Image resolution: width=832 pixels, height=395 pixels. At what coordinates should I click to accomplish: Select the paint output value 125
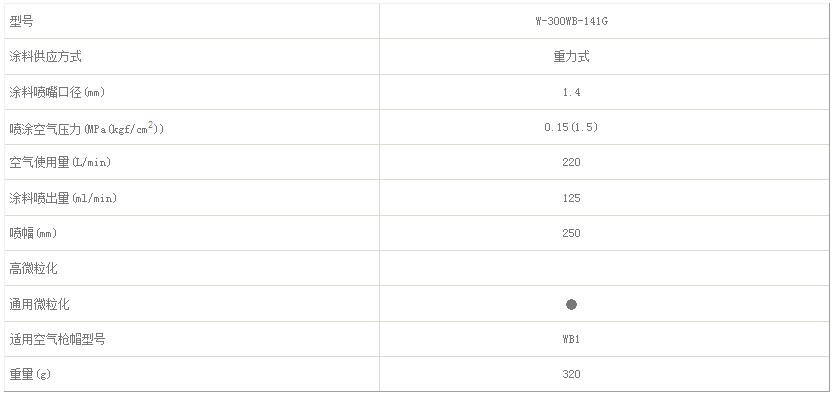point(571,198)
